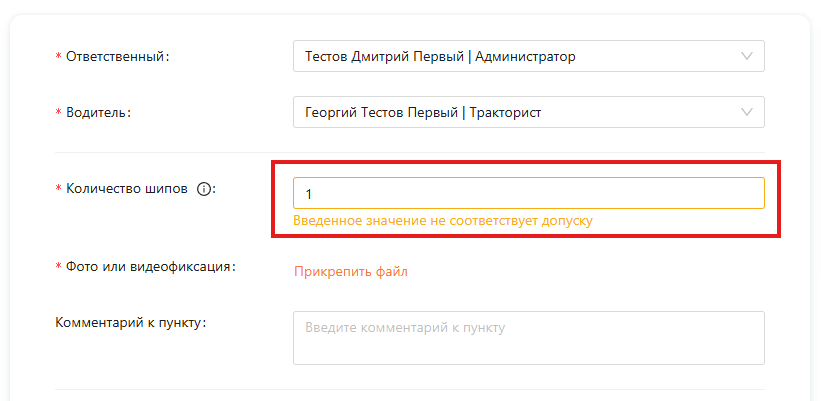Click the red asterisk before Водитель
This screenshot has width=821, height=401.
click(x=58, y=113)
